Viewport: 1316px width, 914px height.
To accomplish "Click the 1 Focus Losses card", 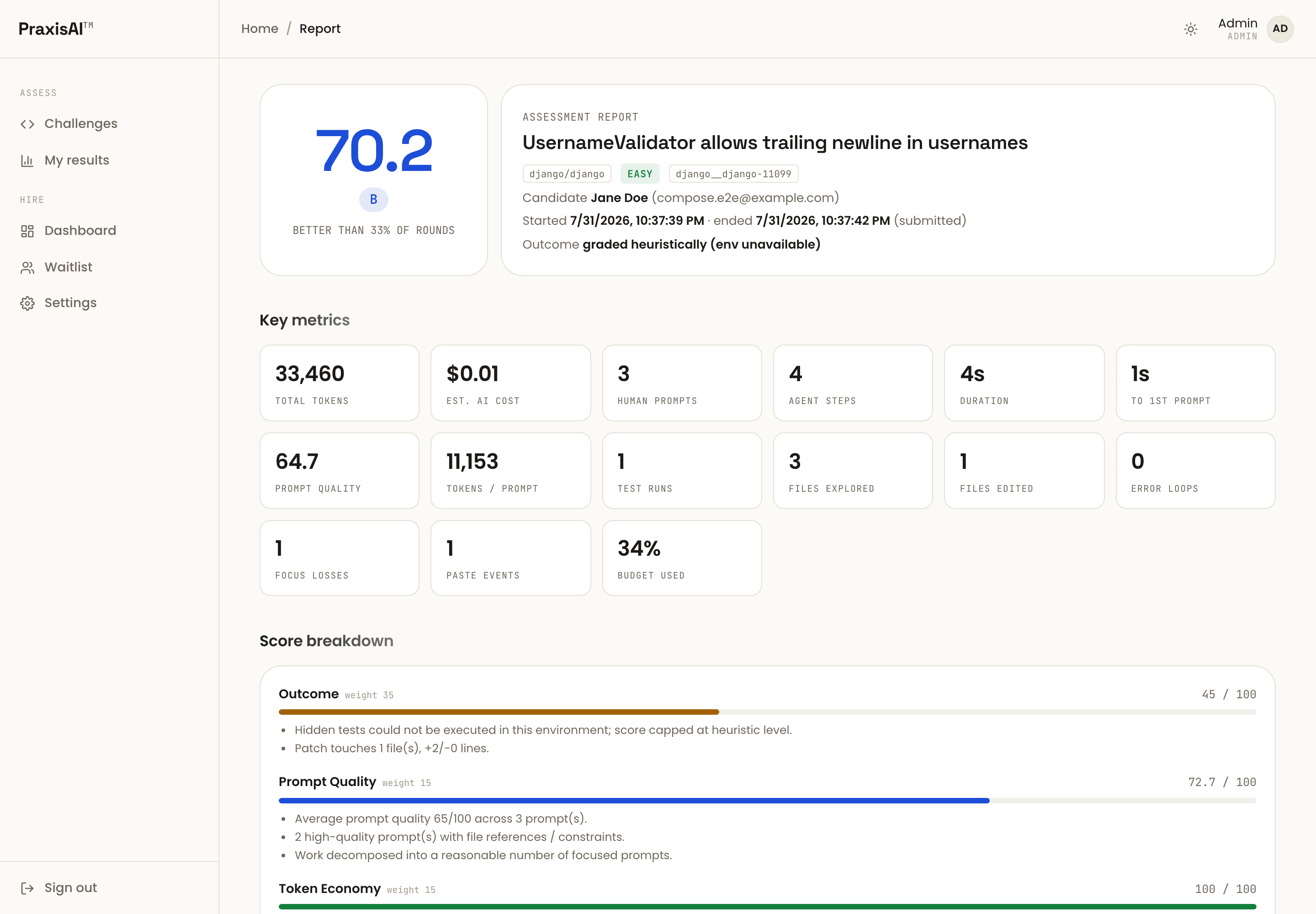I will coord(339,558).
